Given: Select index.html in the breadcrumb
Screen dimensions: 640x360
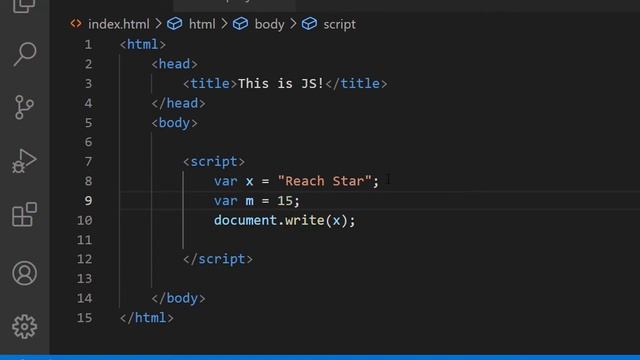Looking at the screenshot, I should pos(118,24).
